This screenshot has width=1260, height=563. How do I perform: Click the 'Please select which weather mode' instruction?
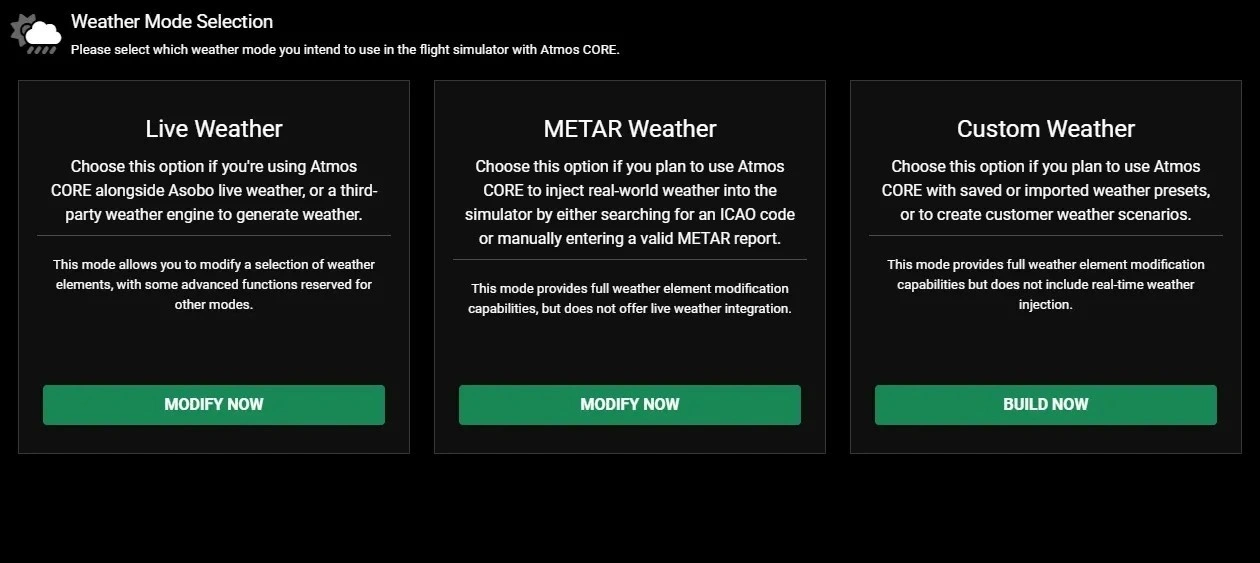[x=345, y=49]
